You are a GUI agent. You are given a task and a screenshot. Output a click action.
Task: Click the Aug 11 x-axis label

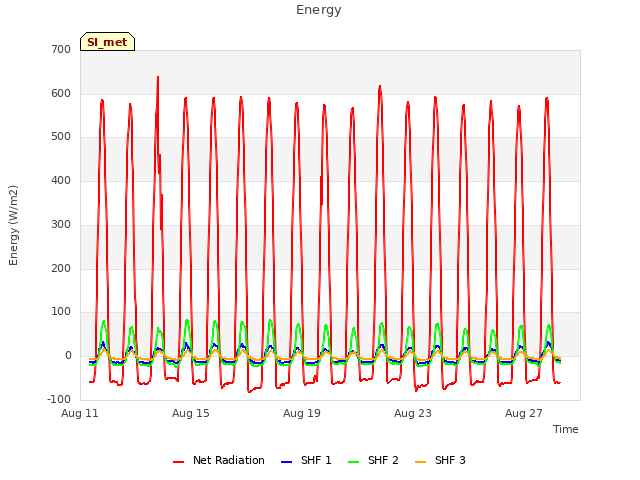[x=80, y=413]
